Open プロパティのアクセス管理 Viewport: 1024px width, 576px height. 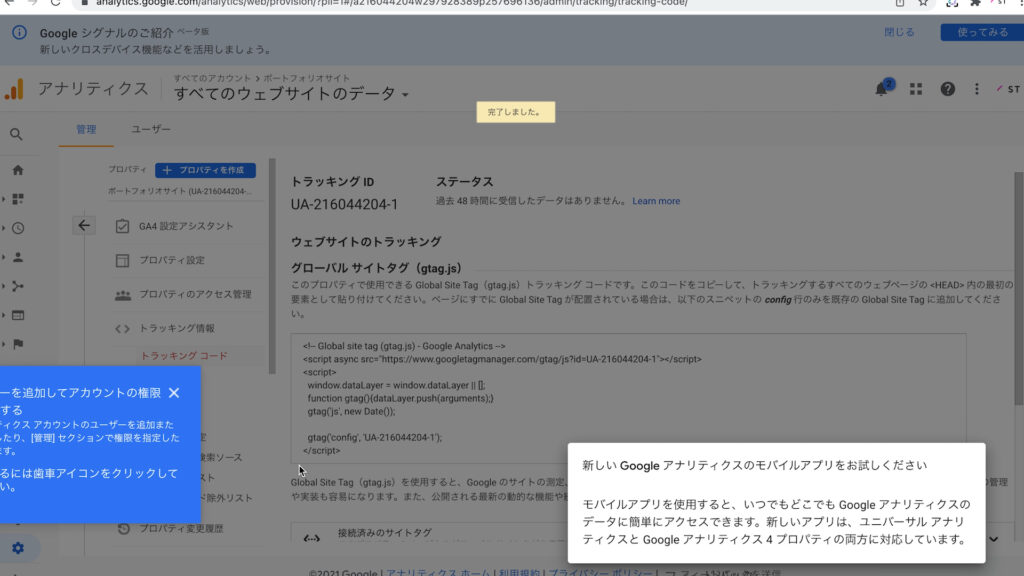195,295
